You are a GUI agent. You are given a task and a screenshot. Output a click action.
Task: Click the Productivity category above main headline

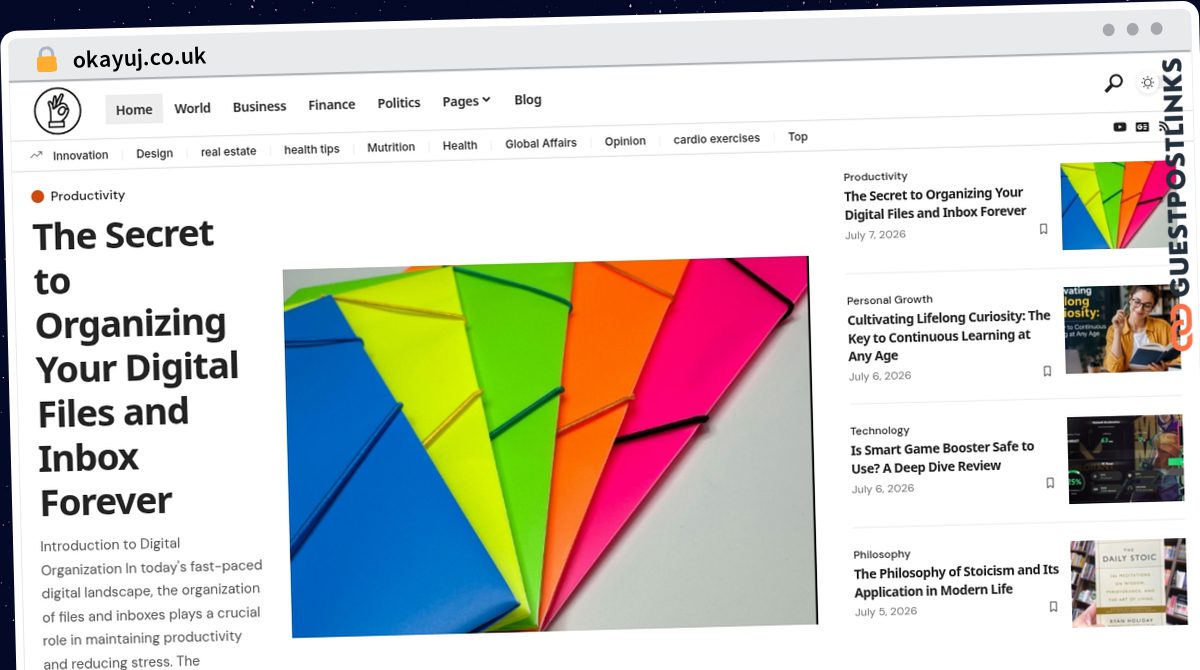click(x=88, y=196)
